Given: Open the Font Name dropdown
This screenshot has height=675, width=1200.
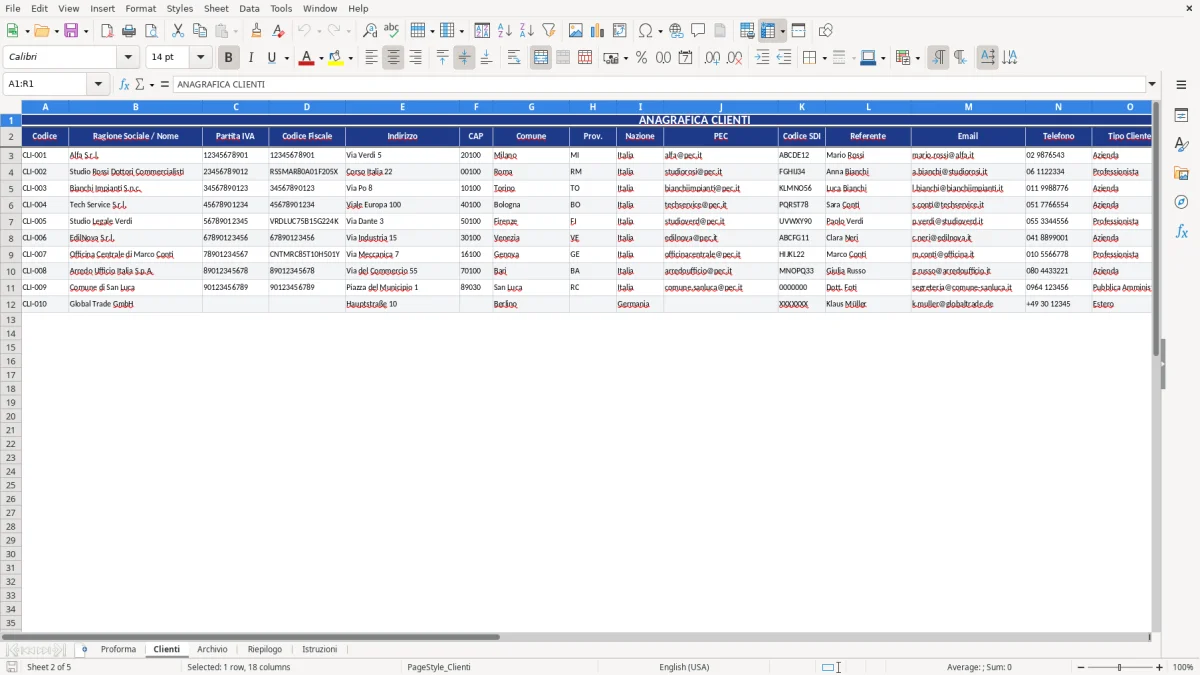Looking at the screenshot, I should 128,58.
